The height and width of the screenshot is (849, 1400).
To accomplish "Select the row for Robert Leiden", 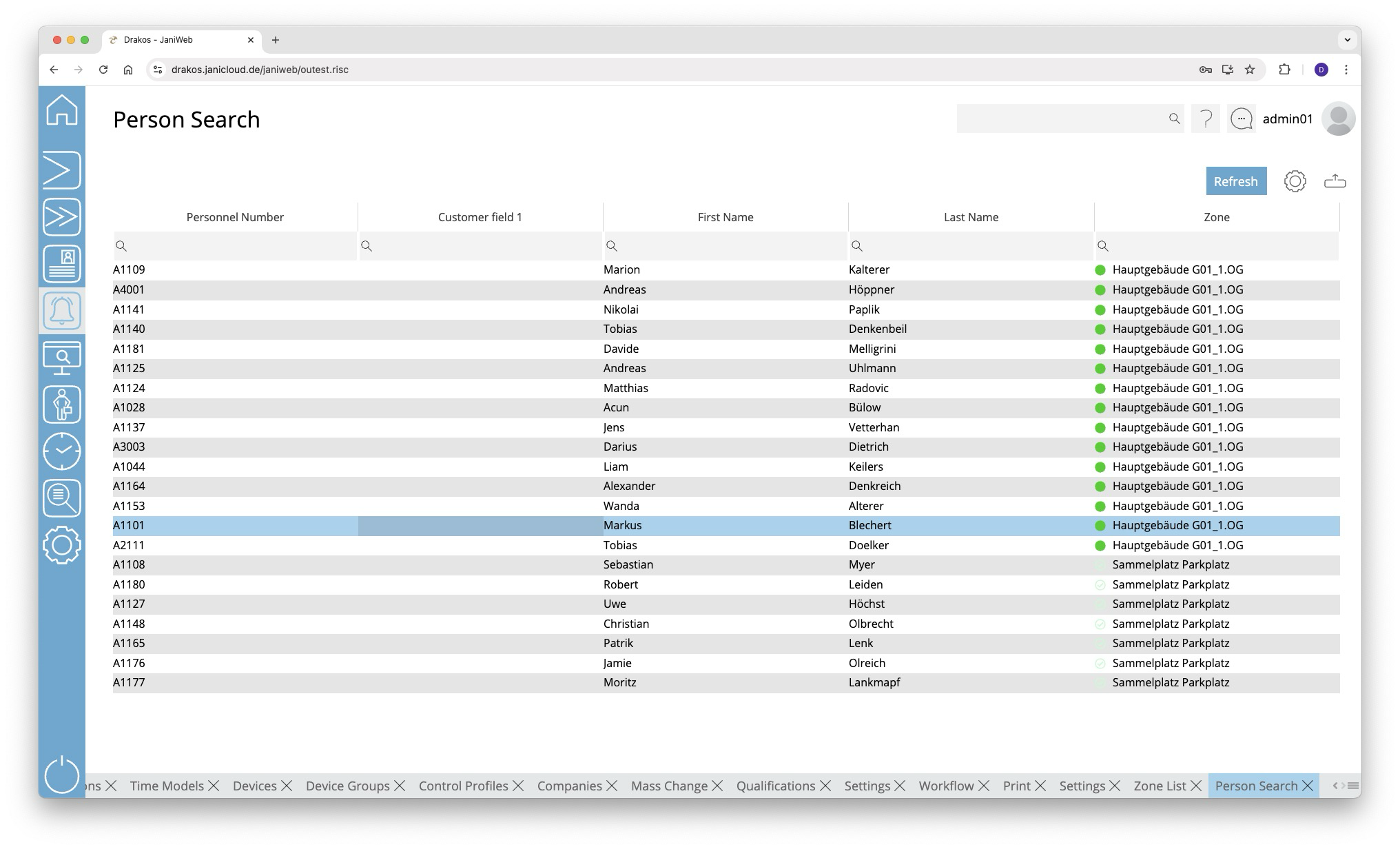I will click(725, 584).
